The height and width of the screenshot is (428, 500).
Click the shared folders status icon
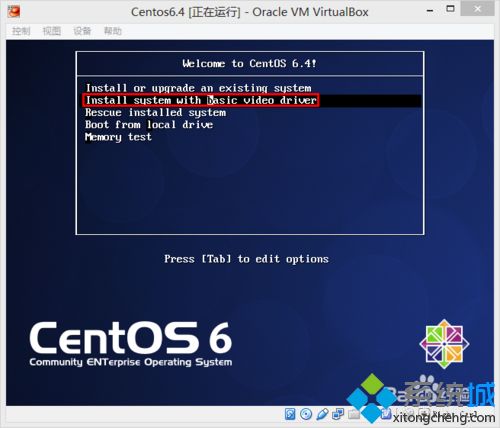click(353, 414)
